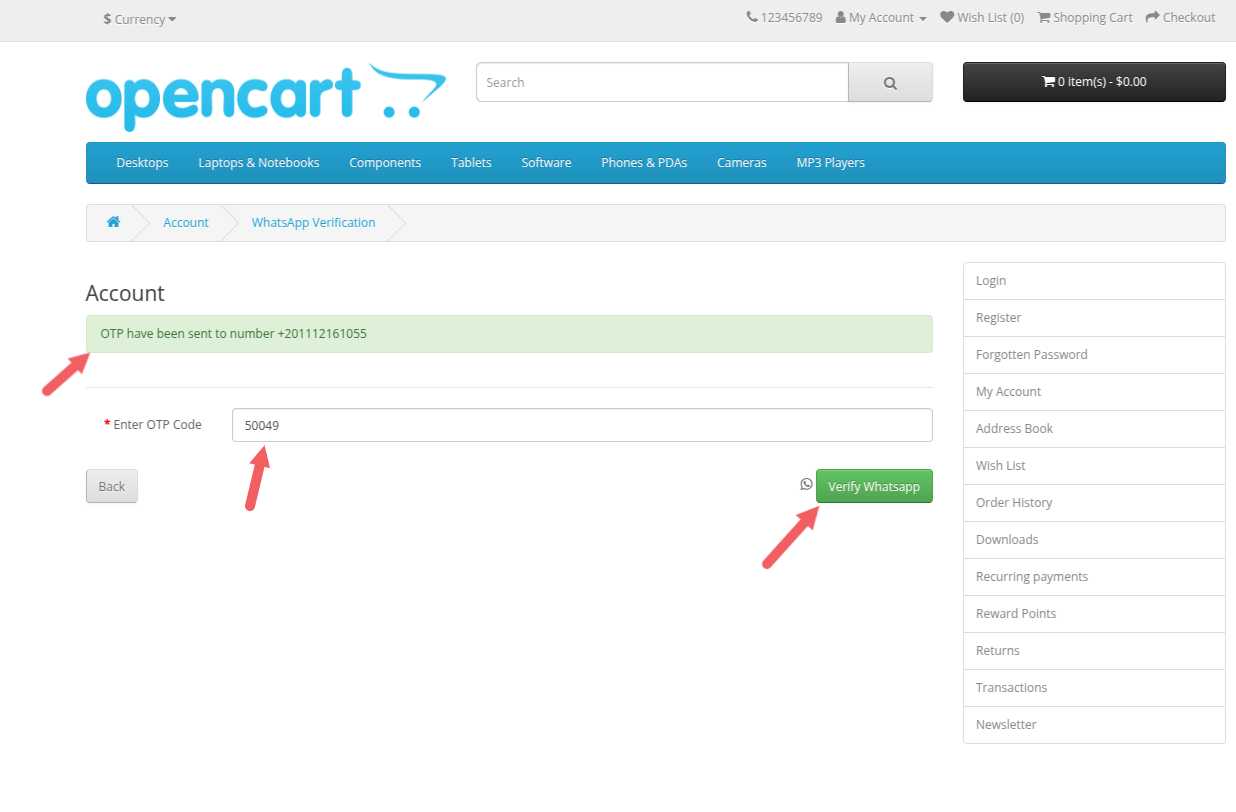Click the Back button

pos(112,486)
